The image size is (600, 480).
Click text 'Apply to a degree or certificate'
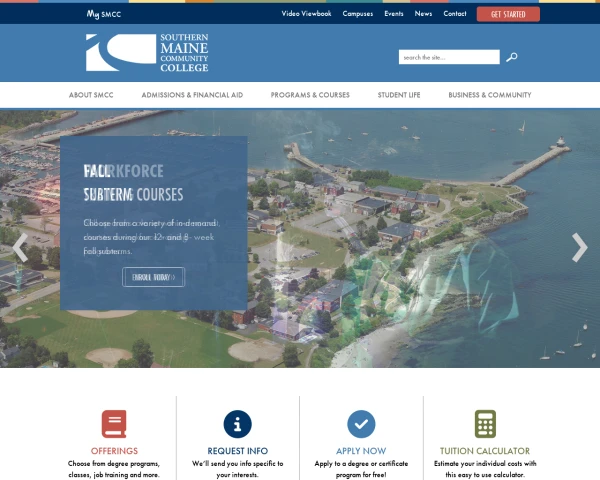point(361,464)
